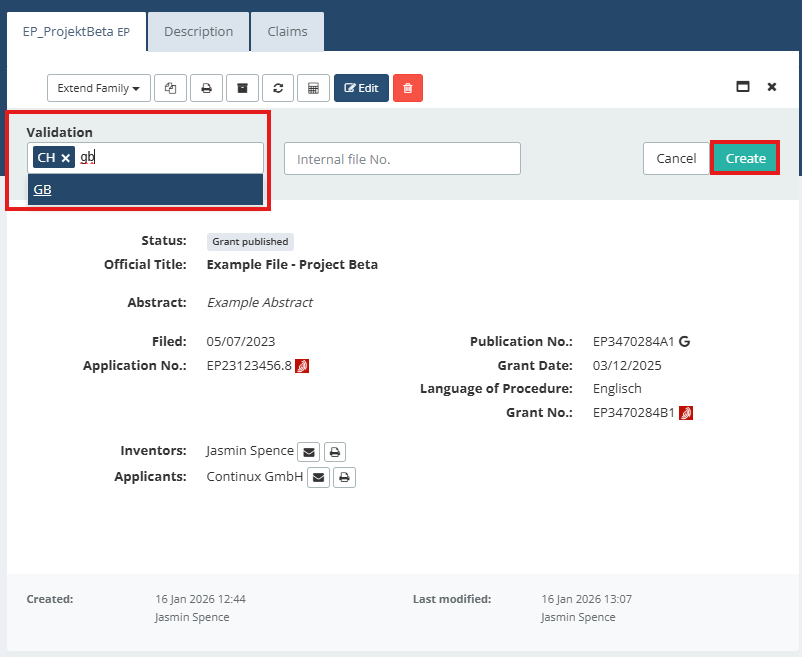The height and width of the screenshot is (657, 802).
Task: Click the Grant published status badge
Action: [250, 242]
